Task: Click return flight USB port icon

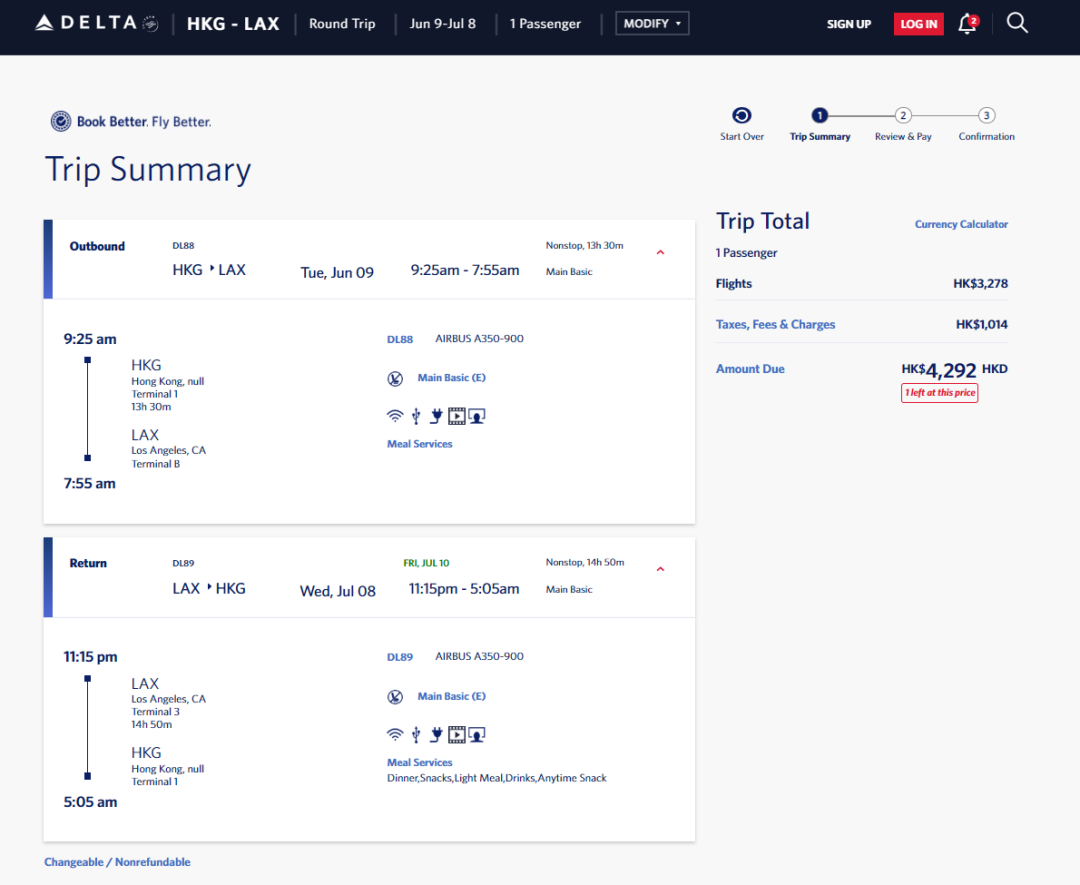Action: [x=416, y=735]
